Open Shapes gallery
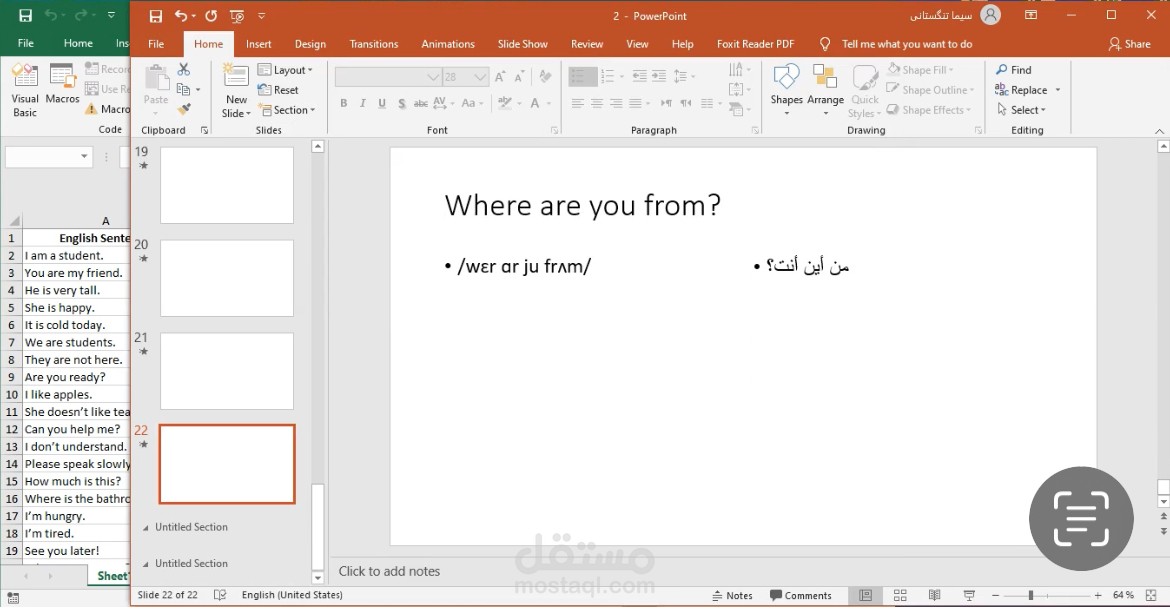The width and height of the screenshot is (1170, 610). pos(786,90)
